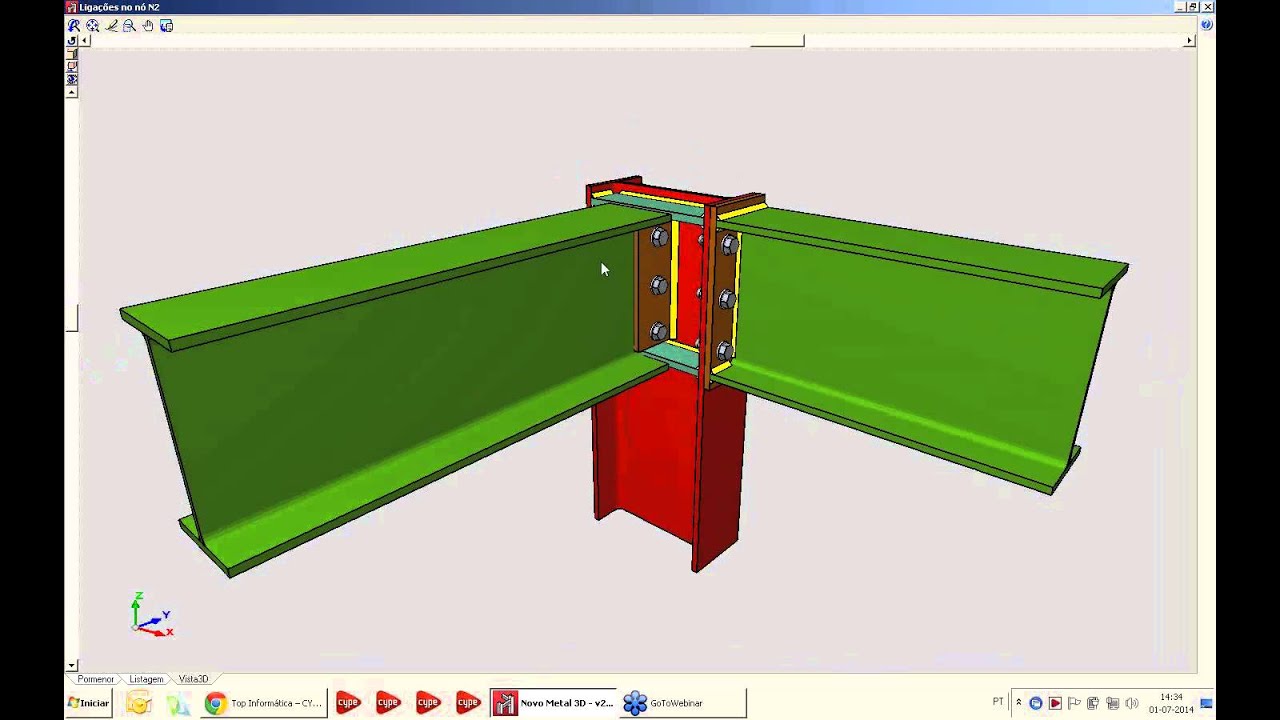Open the Top Informática Chrome taskbar button

click(x=264, y=703)
